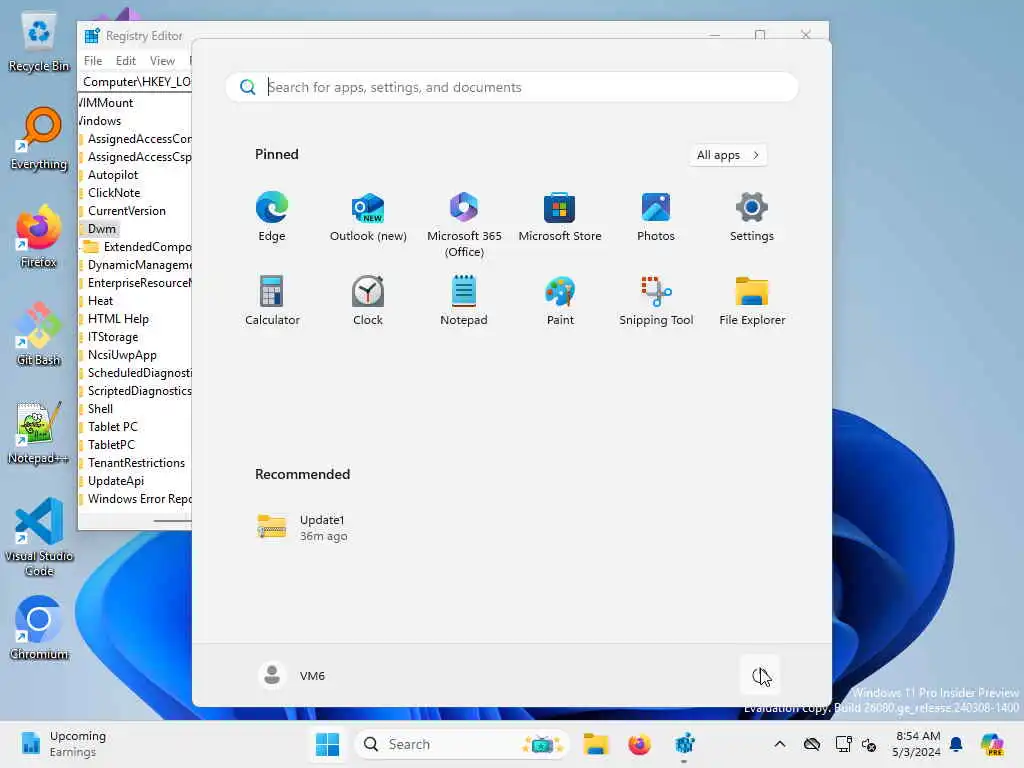The width and height of the screenshot is (1024, 768).
Task: Open File Explorer from the taskbar
Action: pyautogui.click(x=596, y=744)
